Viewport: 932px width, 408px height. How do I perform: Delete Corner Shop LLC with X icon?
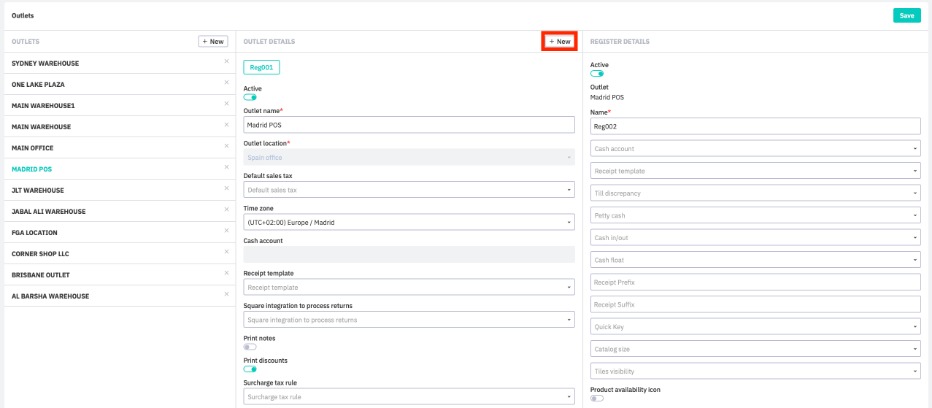click(227, 254)
